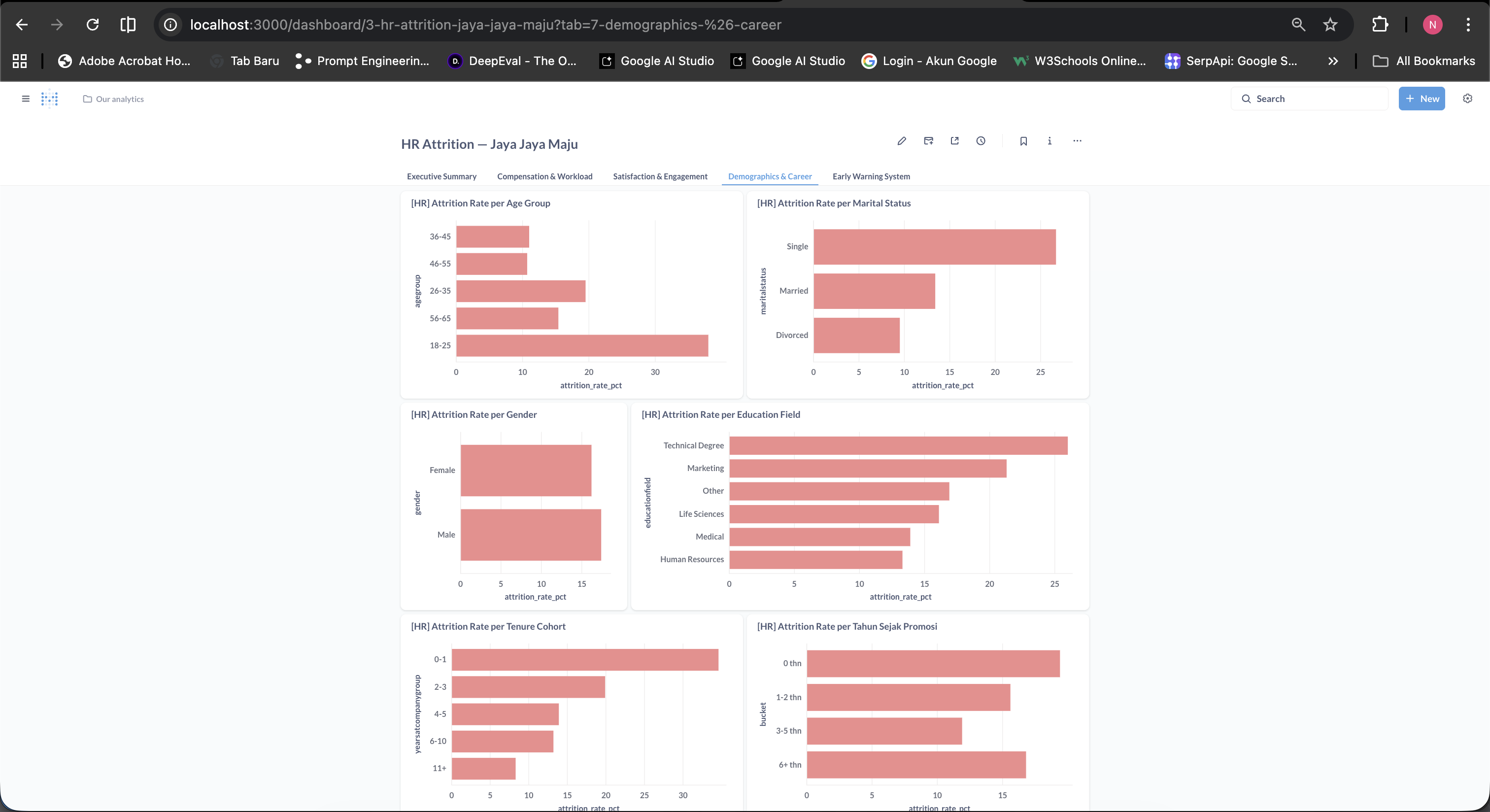Open the add-to-dashboard subscription icon
The image size is (1490, 812).
(928, 140)
